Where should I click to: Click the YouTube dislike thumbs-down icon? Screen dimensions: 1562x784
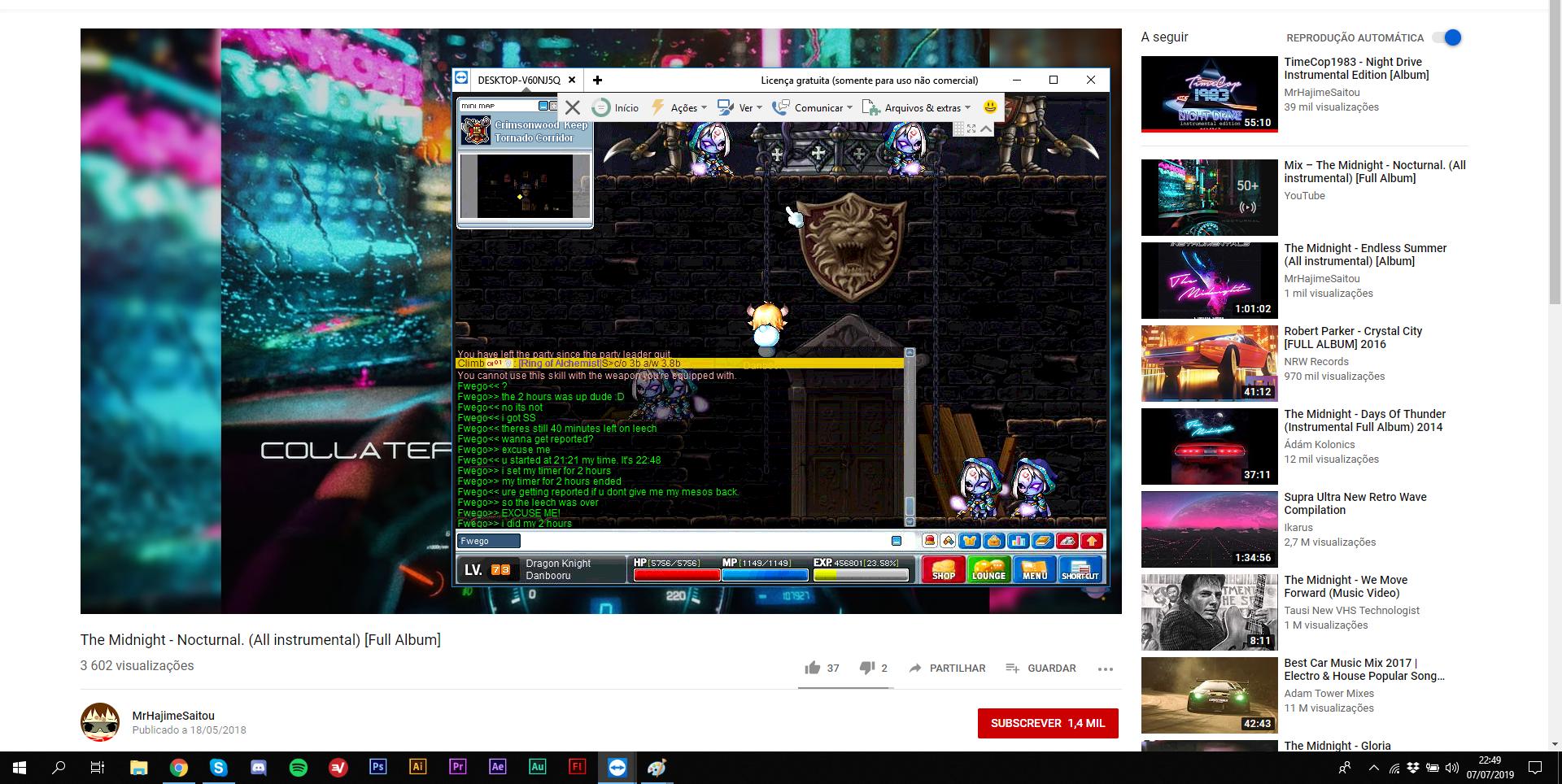pos(866,668)
